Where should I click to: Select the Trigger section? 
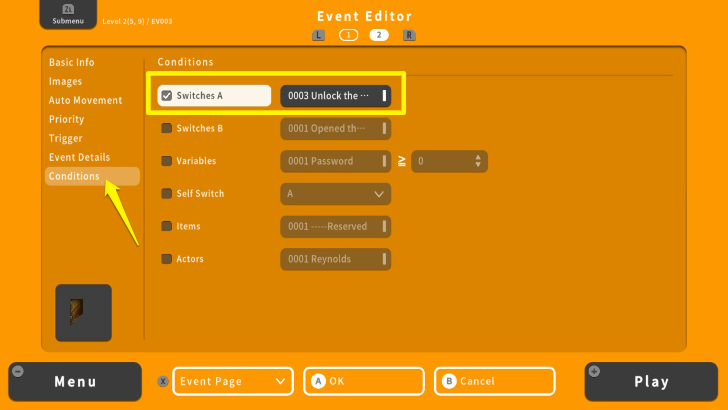65,138
